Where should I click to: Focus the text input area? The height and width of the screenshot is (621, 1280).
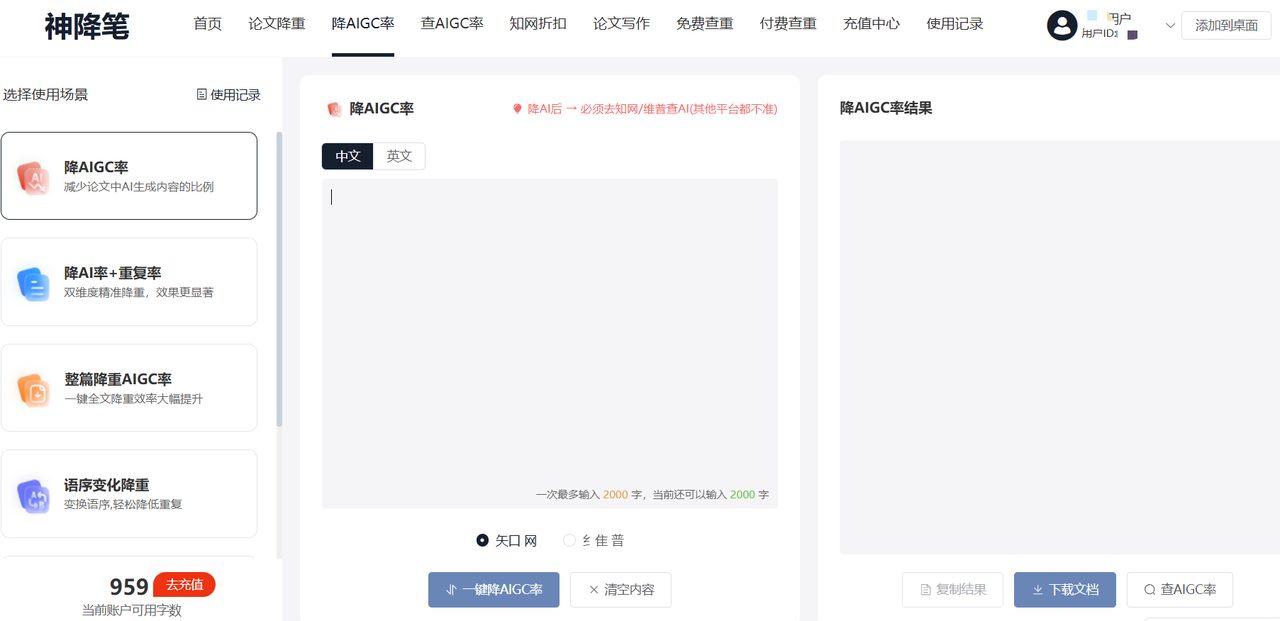[x=550, y=343]
